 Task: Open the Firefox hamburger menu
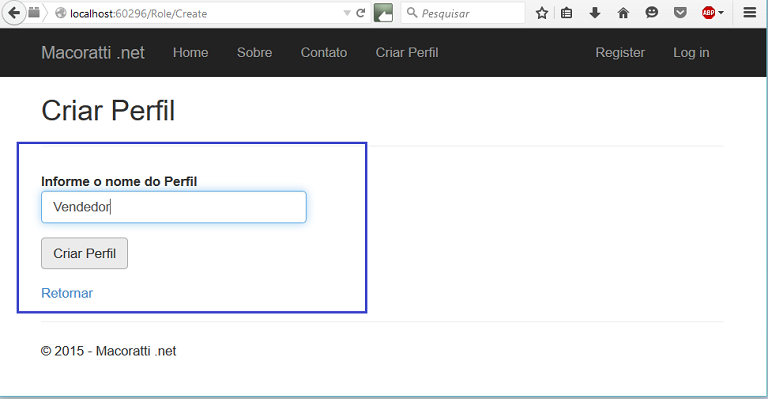coord(749,13)
